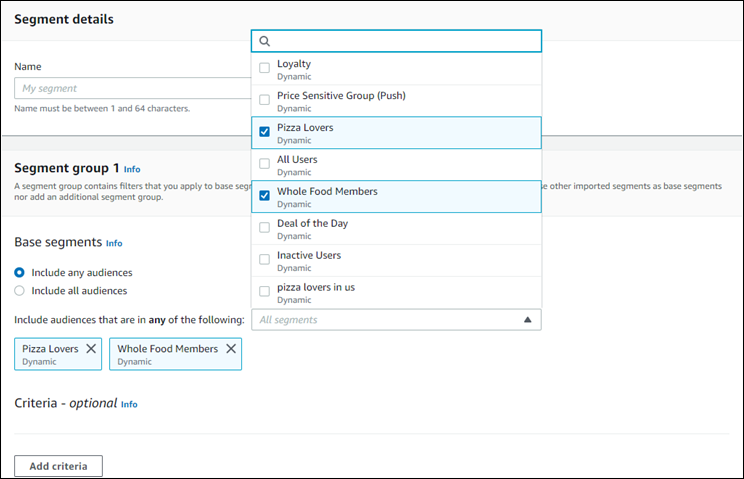744x479 pixels.
Task: Click the search magnifier icon in dropdown
Action: [265, 41]
